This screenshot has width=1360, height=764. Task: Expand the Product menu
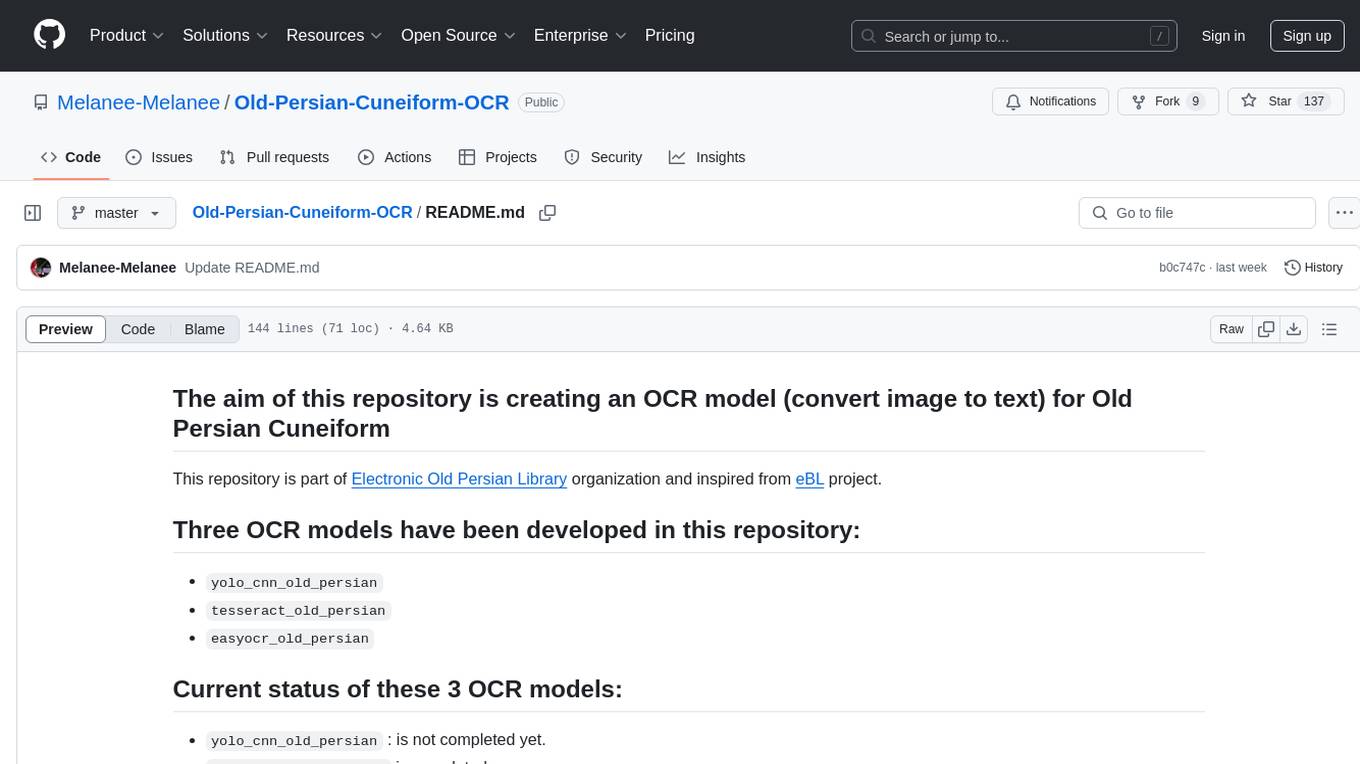[x=127, y=35]
